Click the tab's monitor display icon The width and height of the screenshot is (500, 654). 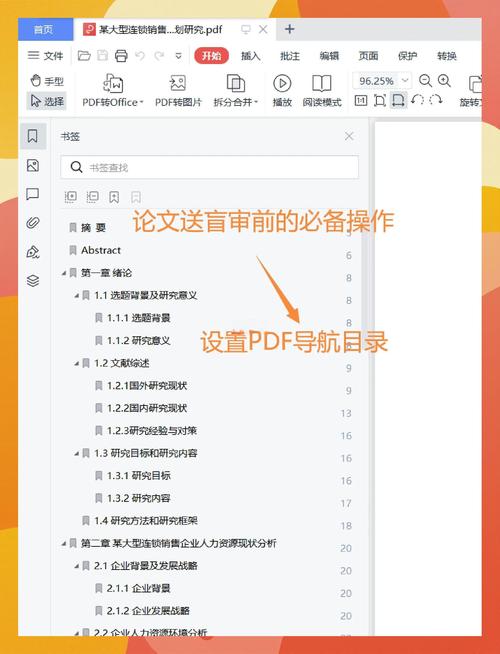click(246, 29)
